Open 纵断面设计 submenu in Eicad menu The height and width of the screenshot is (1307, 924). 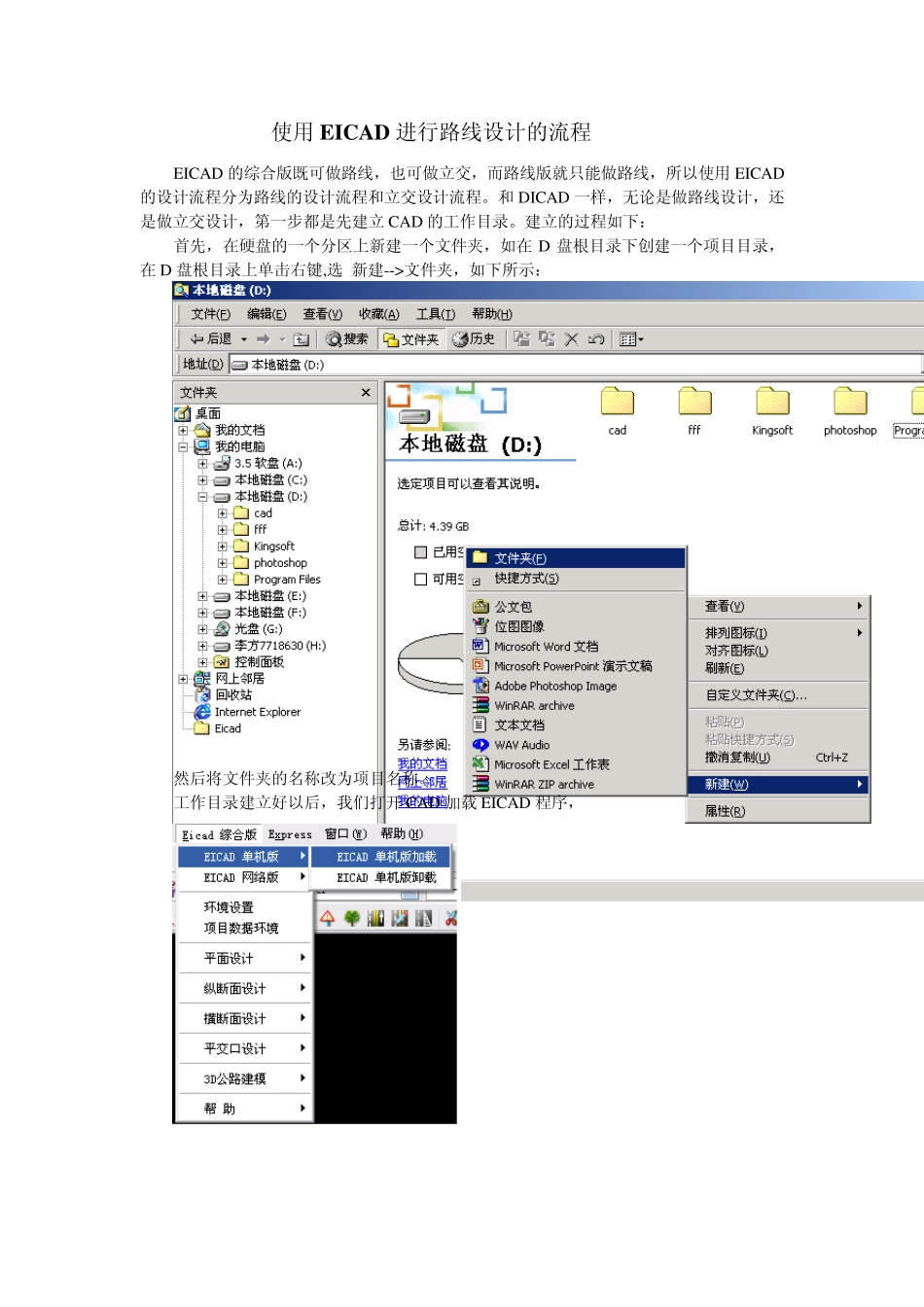245,988
